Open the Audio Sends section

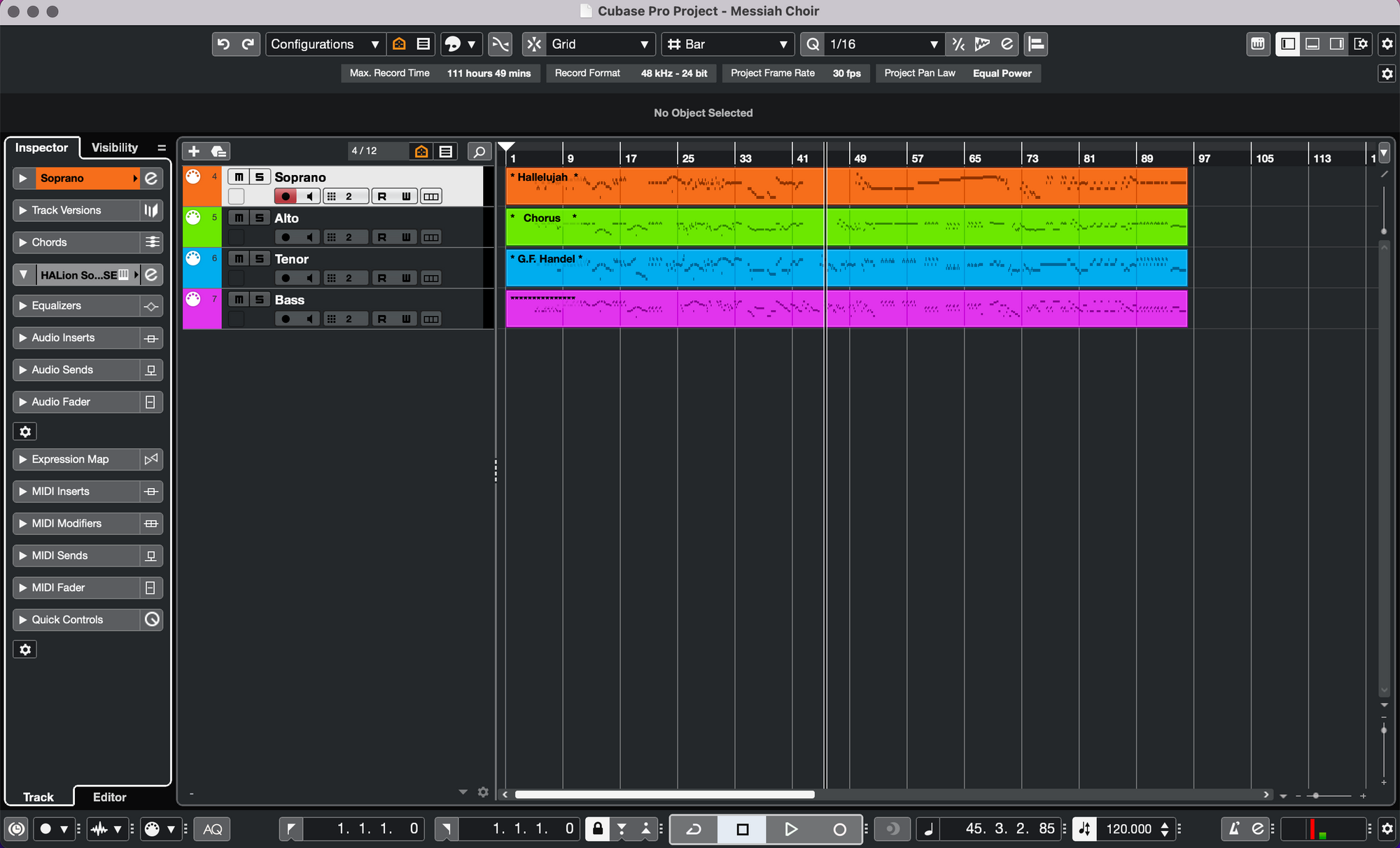[x=77, y=370]
